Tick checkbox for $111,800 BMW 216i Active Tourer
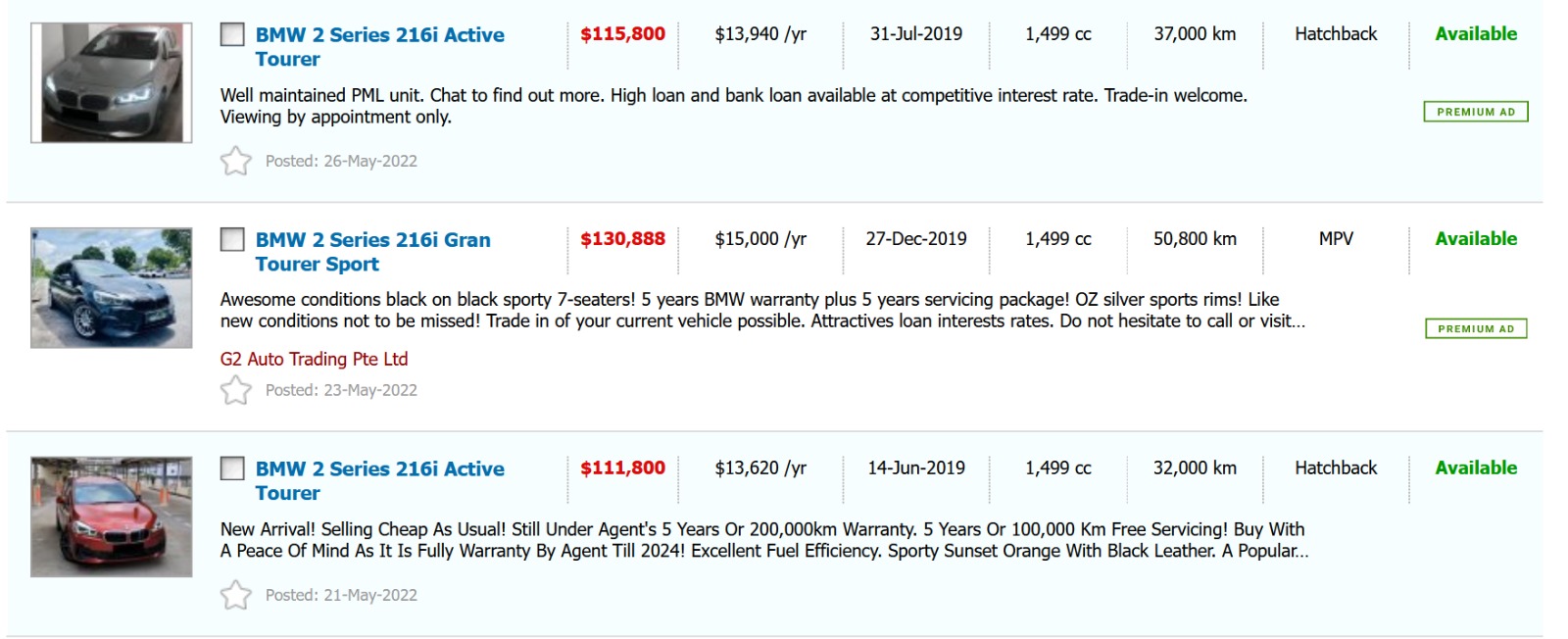Screen dimensions: 1568x639 (232, 468)
